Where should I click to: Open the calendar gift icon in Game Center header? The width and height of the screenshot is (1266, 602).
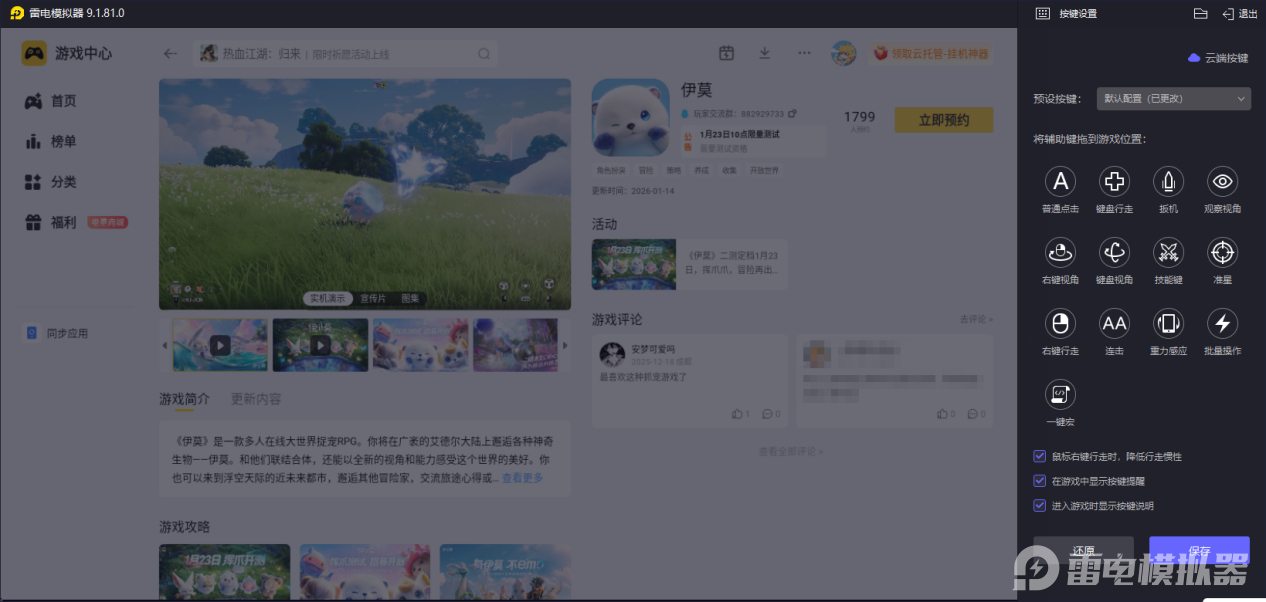click(x=727, y=53)
